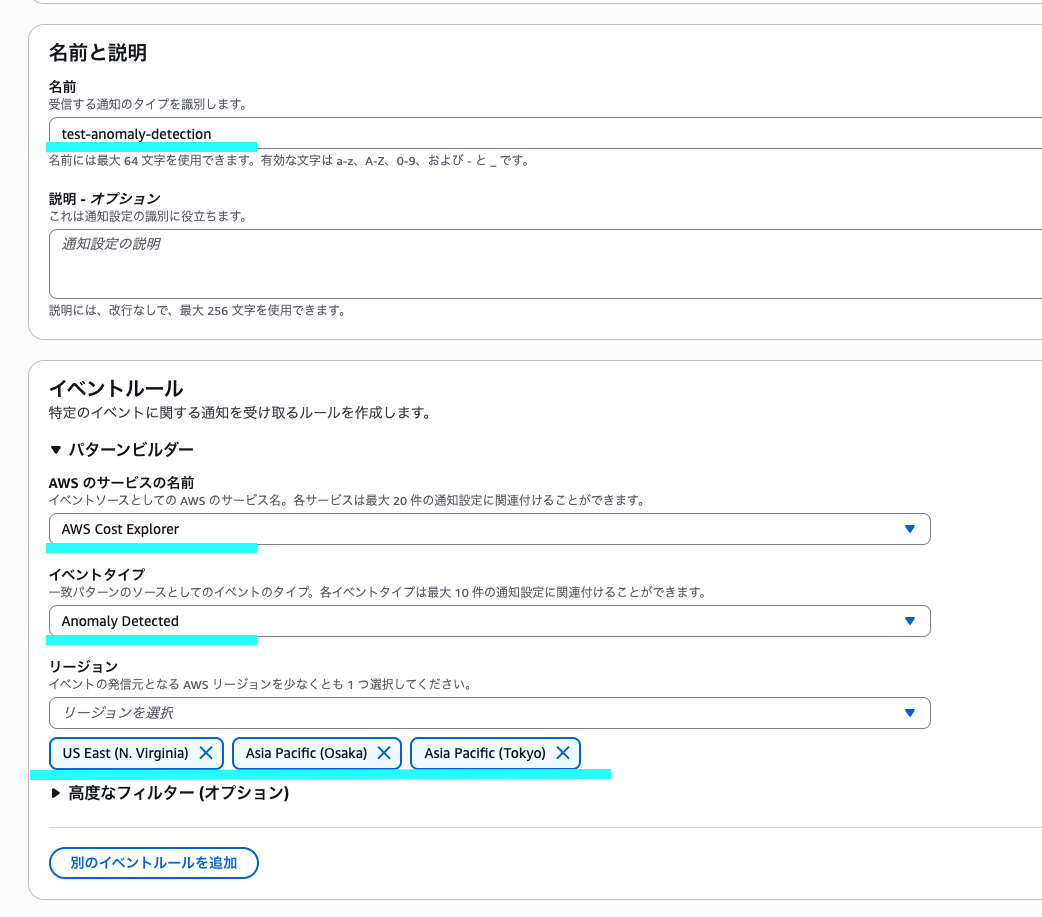Screen dimensions: 1042x917
Task: Click the description hint 説明には、改行なしで
Action: coord(197,310)
